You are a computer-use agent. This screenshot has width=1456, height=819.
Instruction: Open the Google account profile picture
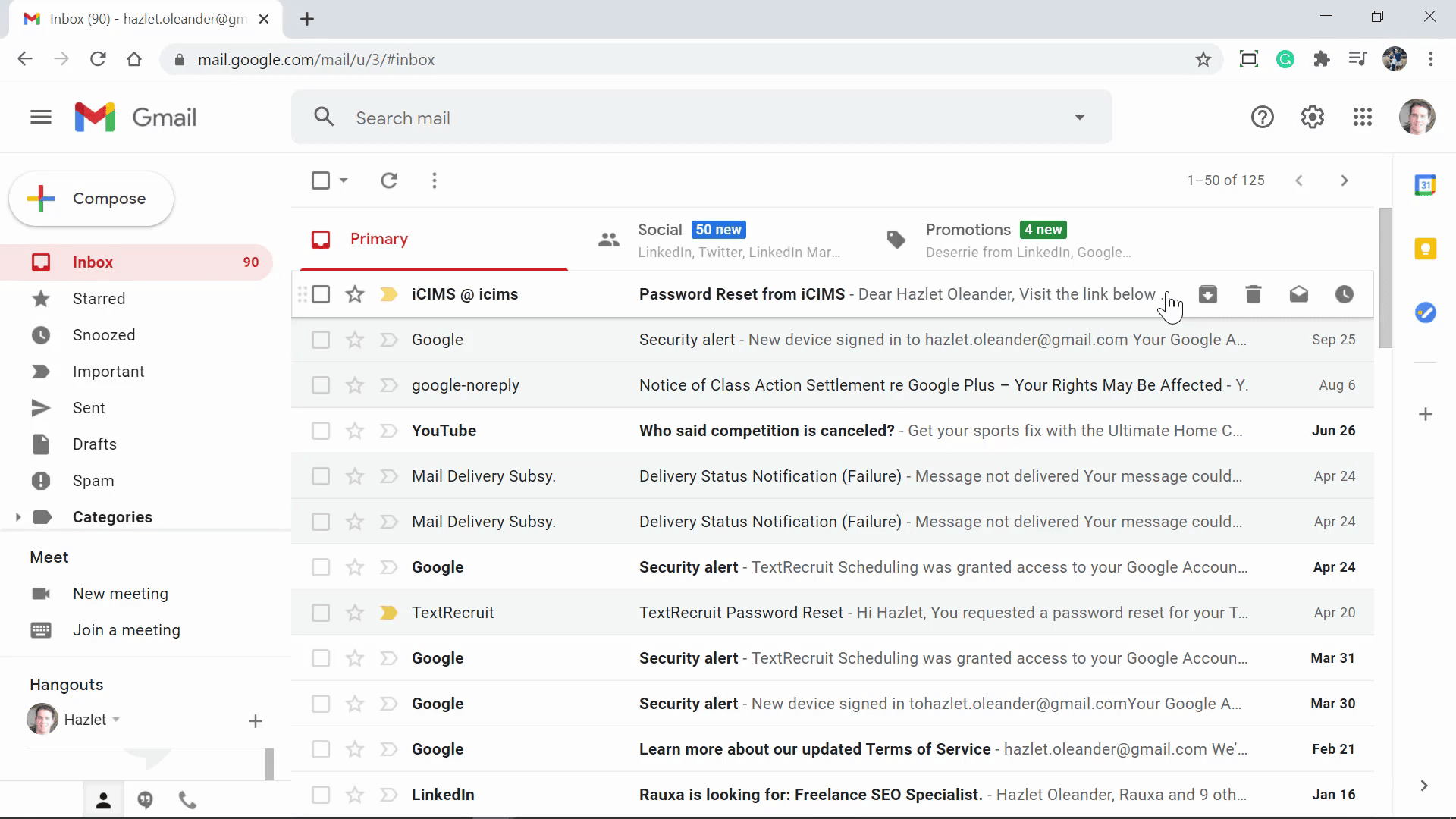(1417, 118)
